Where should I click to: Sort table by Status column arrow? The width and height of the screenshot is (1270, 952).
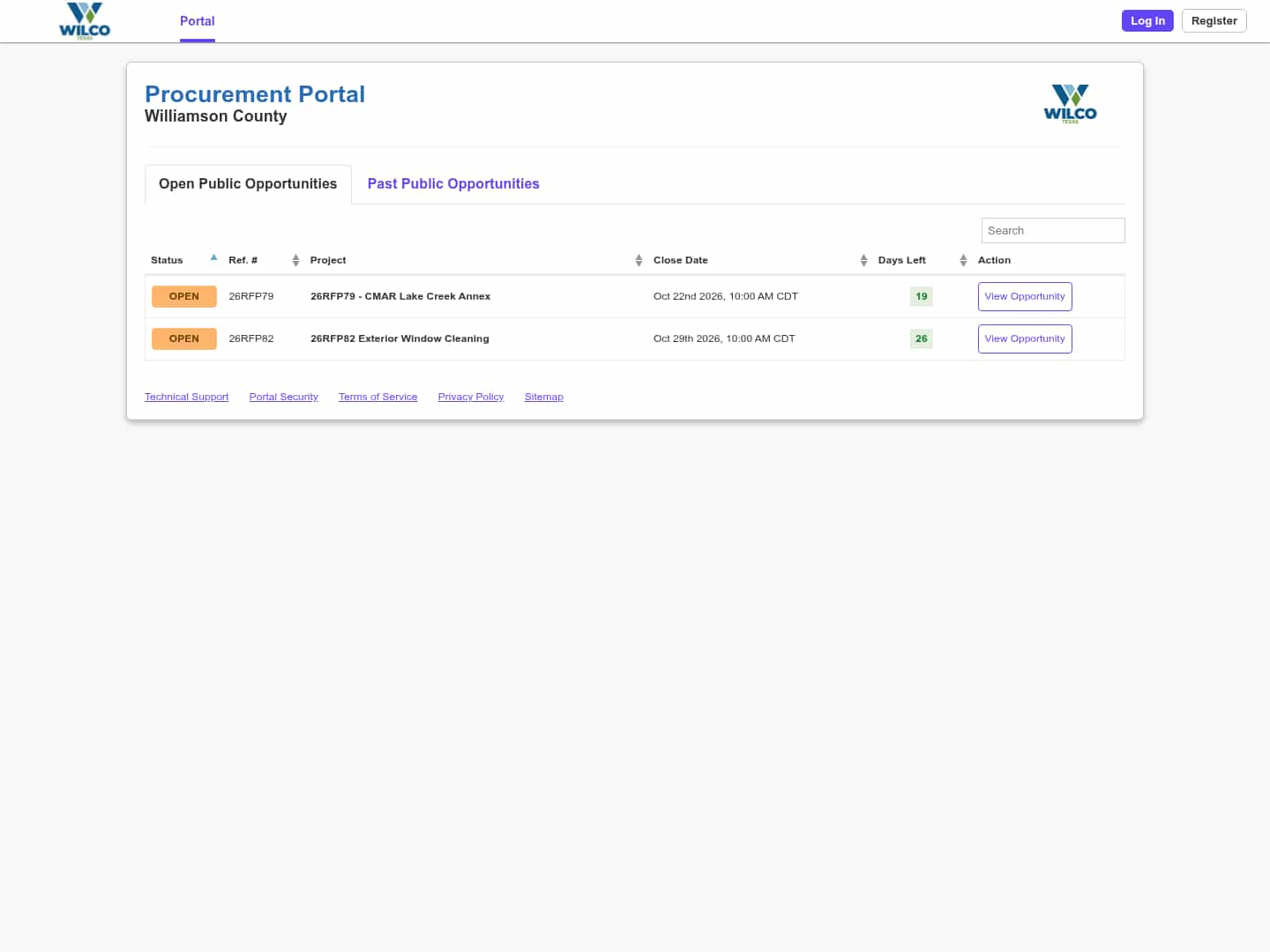click(213, 258)
